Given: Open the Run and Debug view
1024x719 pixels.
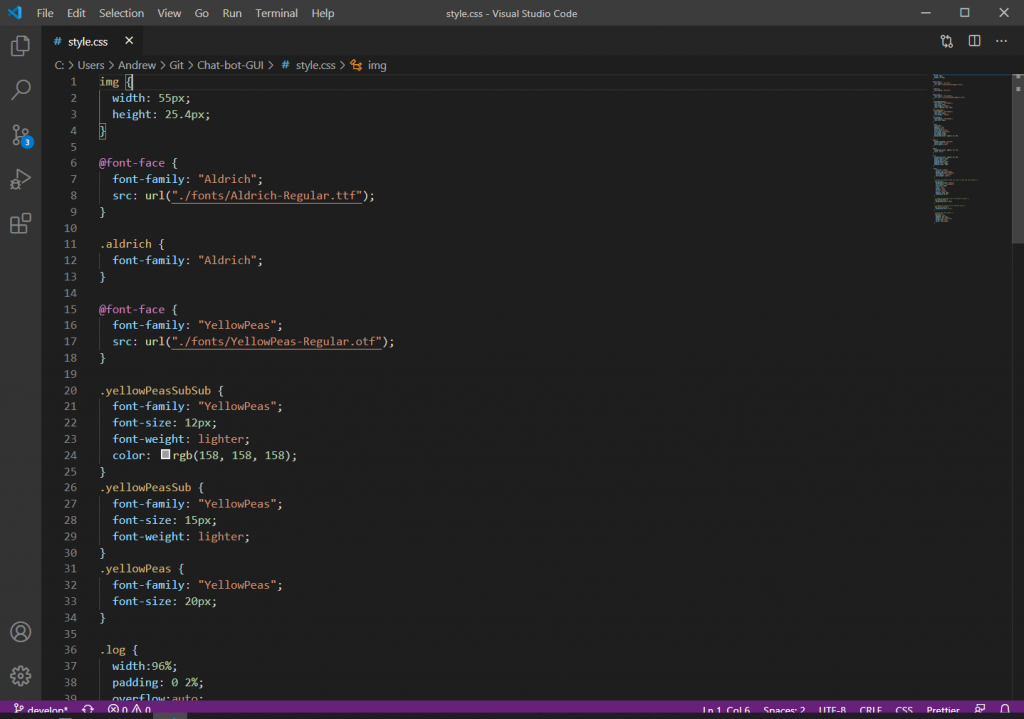Looking at the screenshot, I should 20,180.
